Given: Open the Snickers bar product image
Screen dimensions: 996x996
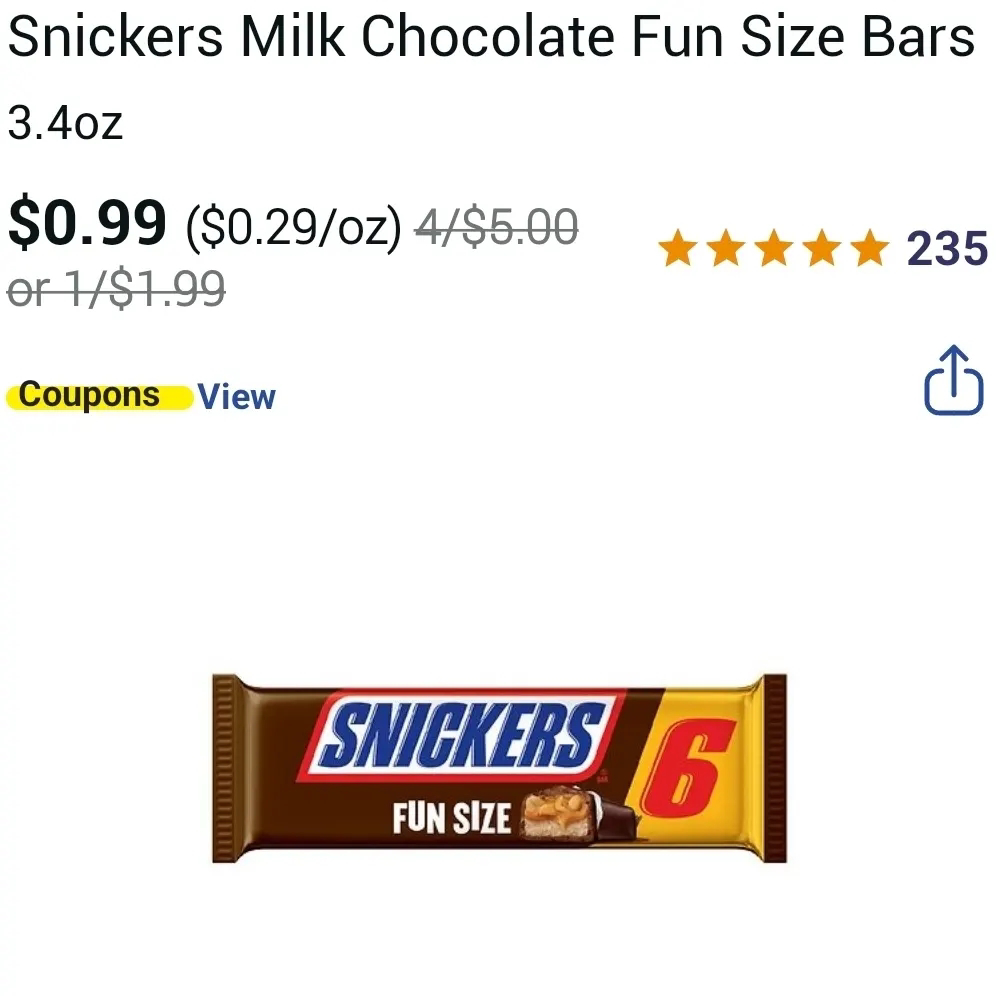Looking at the screenshot, I should 499,768.
